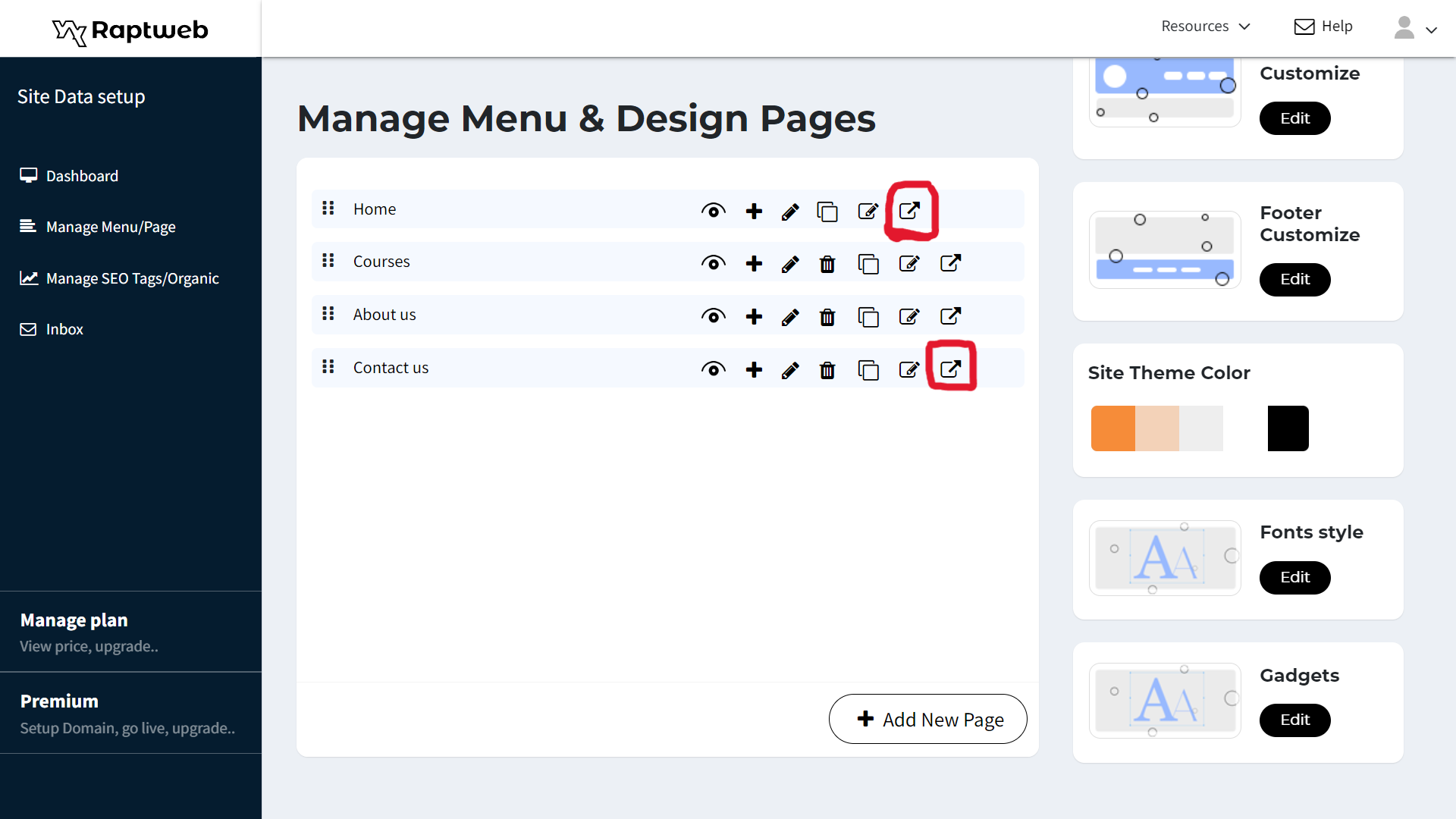Toggle visibility eye for Home page
Screen dimensions: 1456x819
[713, 211]
